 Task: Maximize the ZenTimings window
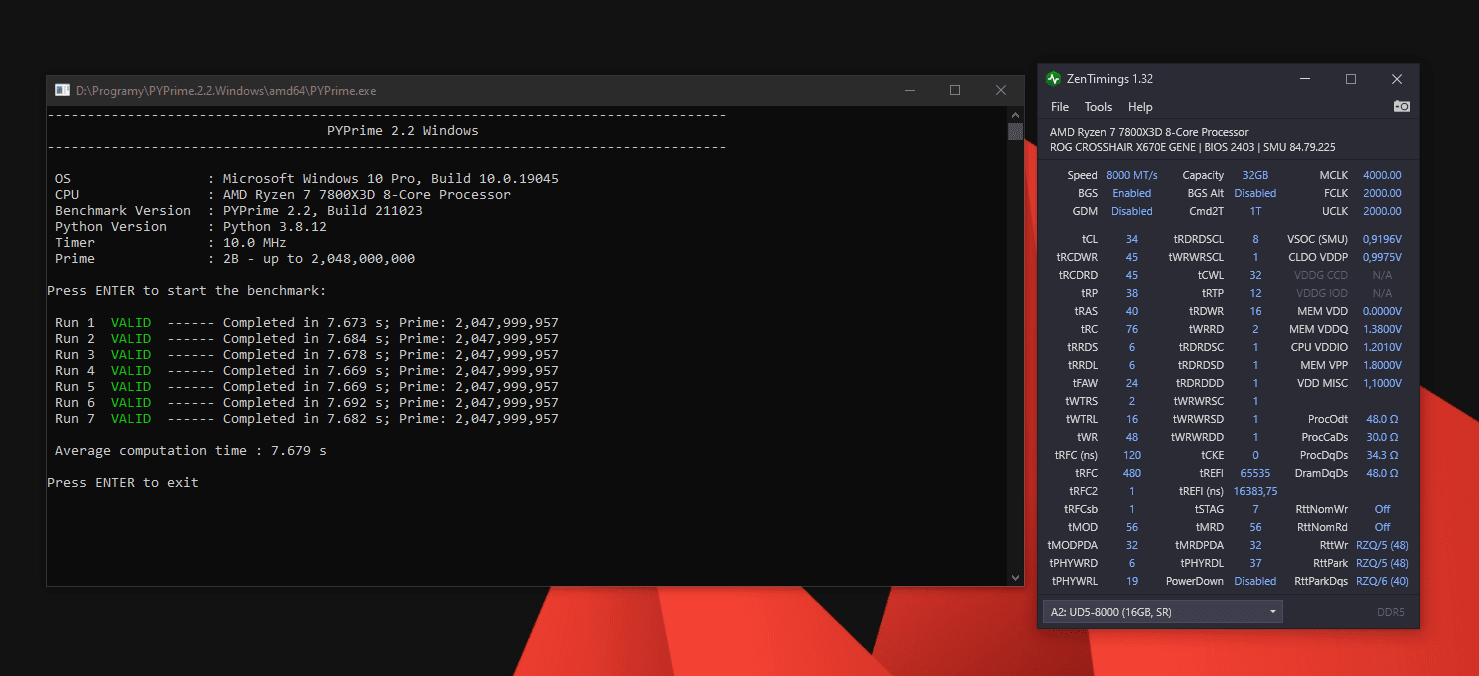(1351, 79)
